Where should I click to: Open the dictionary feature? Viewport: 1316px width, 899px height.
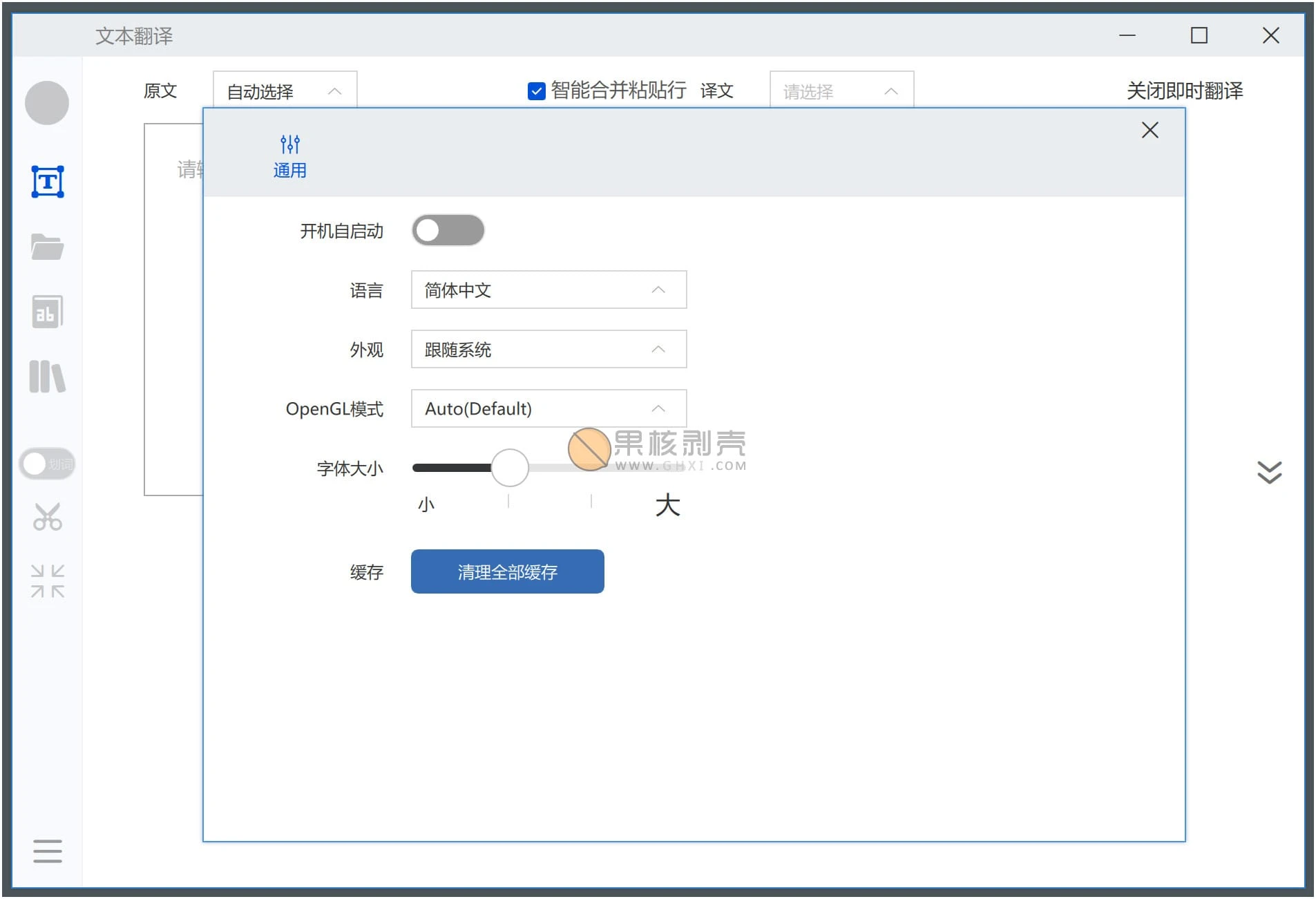47,312
